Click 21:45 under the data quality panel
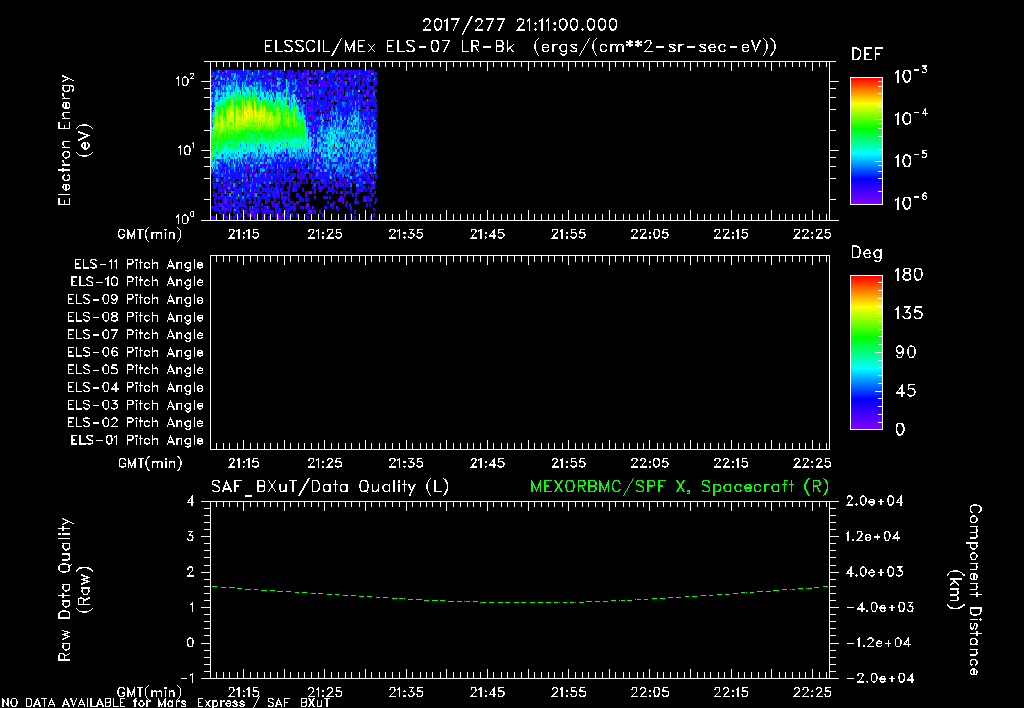Screen dimensions: 1024x708 tap(487, 692)
